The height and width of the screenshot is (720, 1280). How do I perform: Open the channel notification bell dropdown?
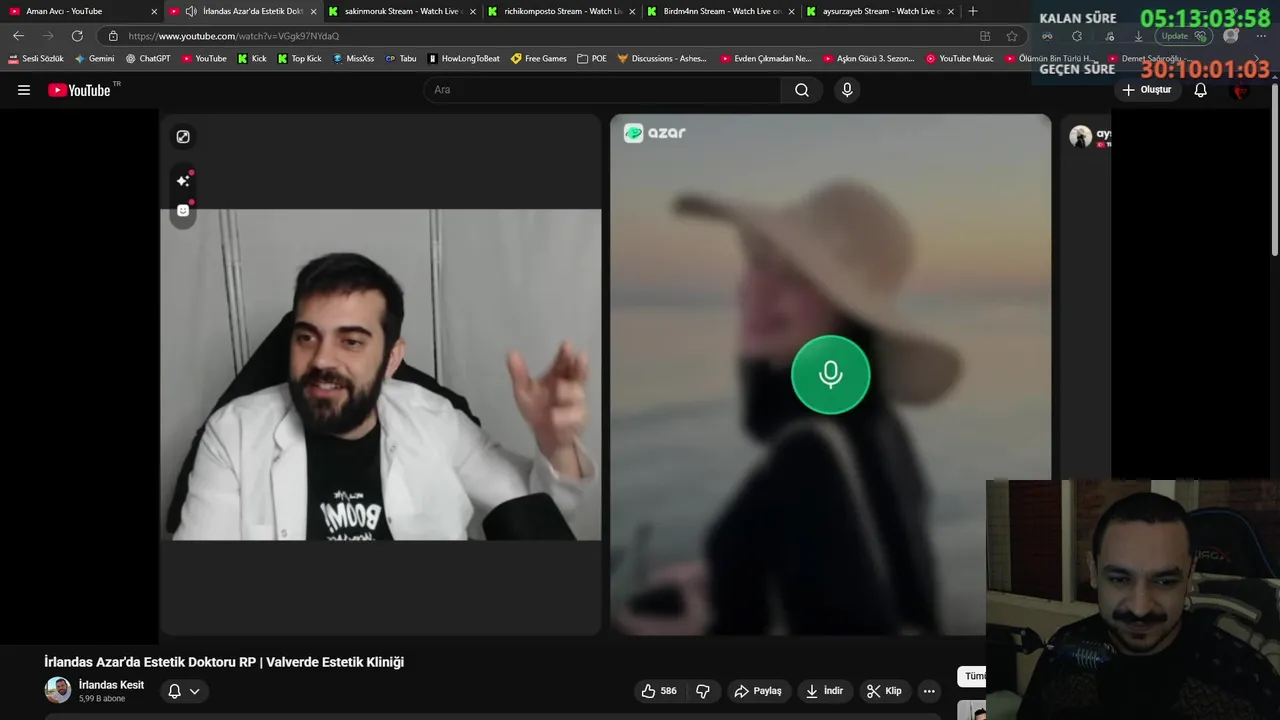[x=184, y=691]
